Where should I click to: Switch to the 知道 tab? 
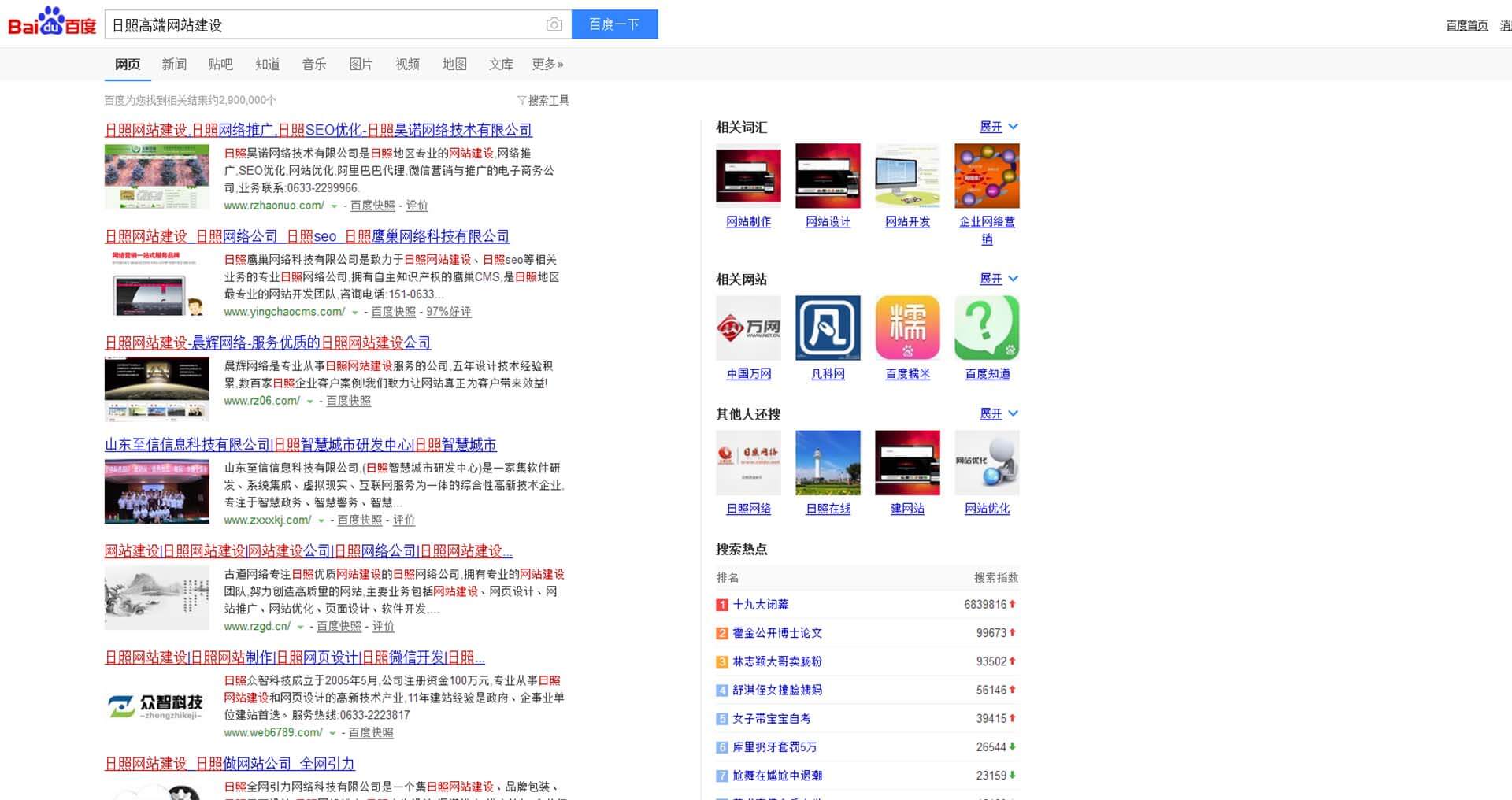point(268,64)
